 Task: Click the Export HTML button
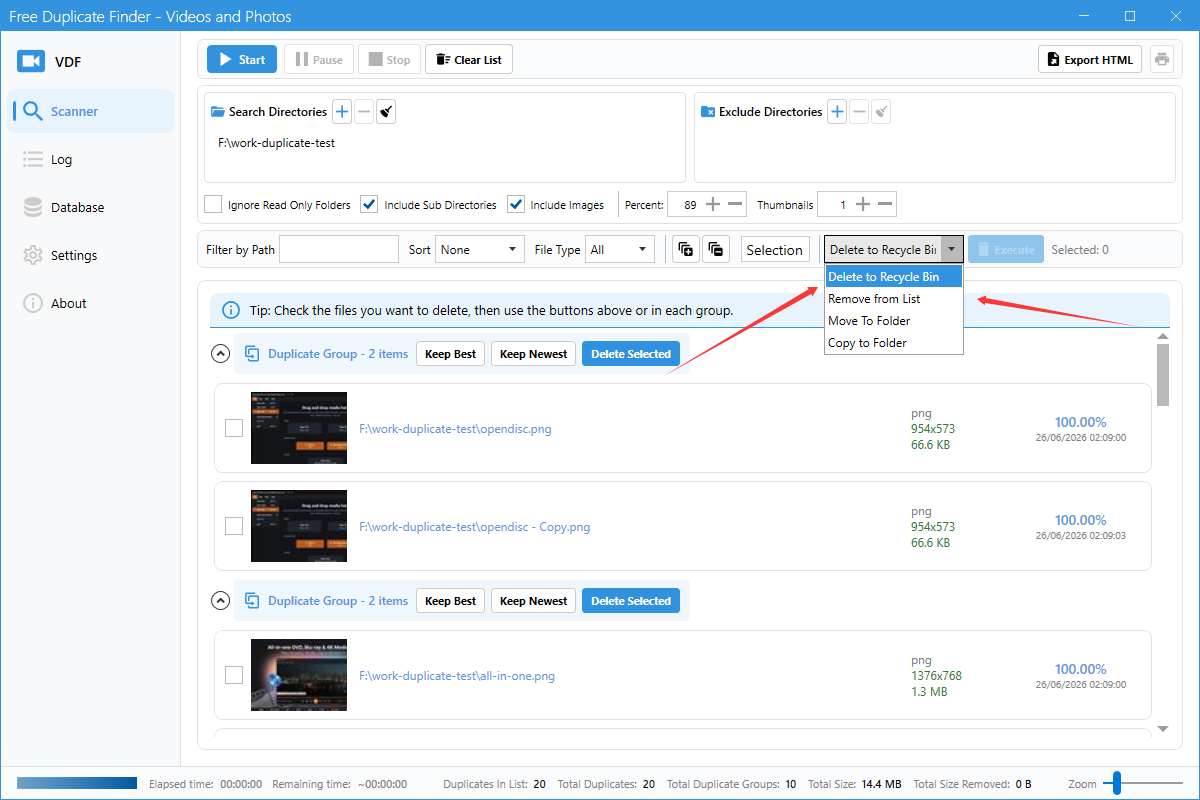click(x=1090, y=60)
